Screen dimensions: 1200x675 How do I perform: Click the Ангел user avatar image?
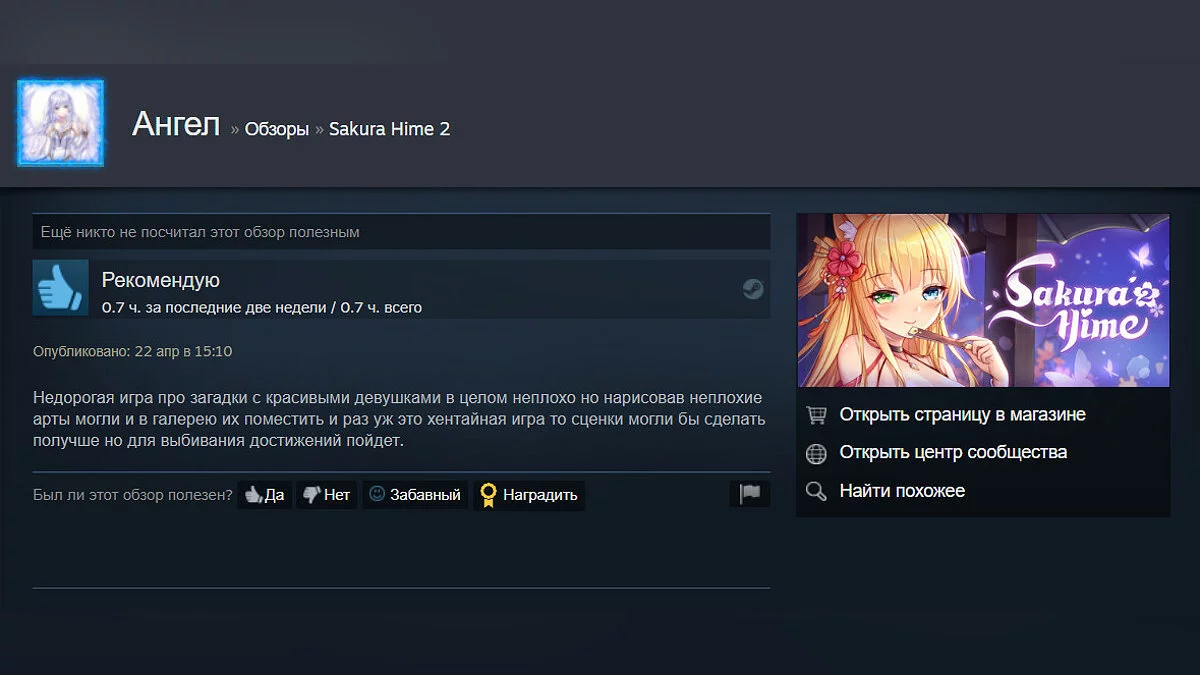coord(60,123)
